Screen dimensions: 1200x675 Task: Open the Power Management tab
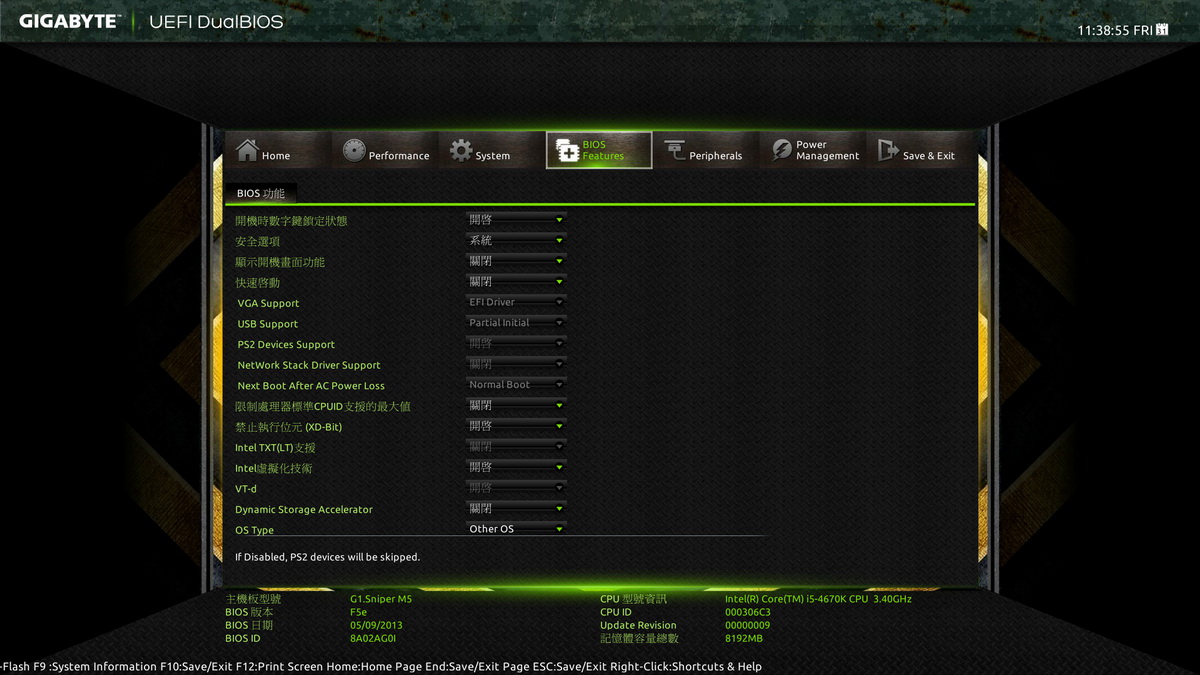coord(815,151)
